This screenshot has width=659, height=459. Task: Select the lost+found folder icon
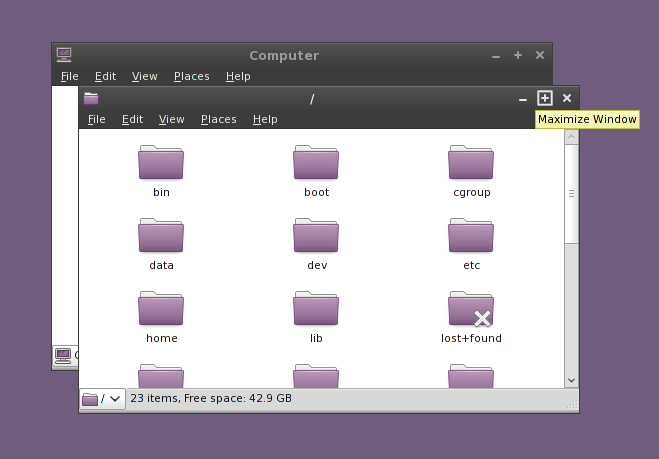[x=471, y=309]
